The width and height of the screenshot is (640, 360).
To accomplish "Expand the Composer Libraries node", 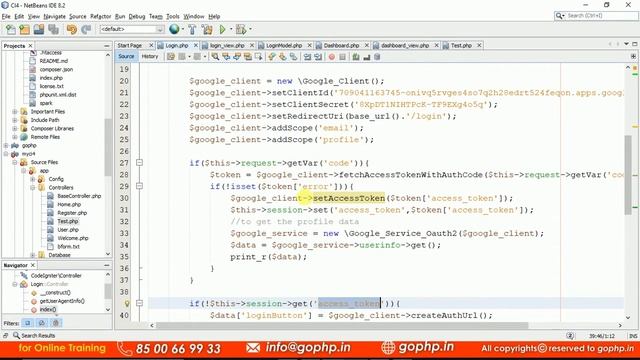I will click(x=15, y=129).
